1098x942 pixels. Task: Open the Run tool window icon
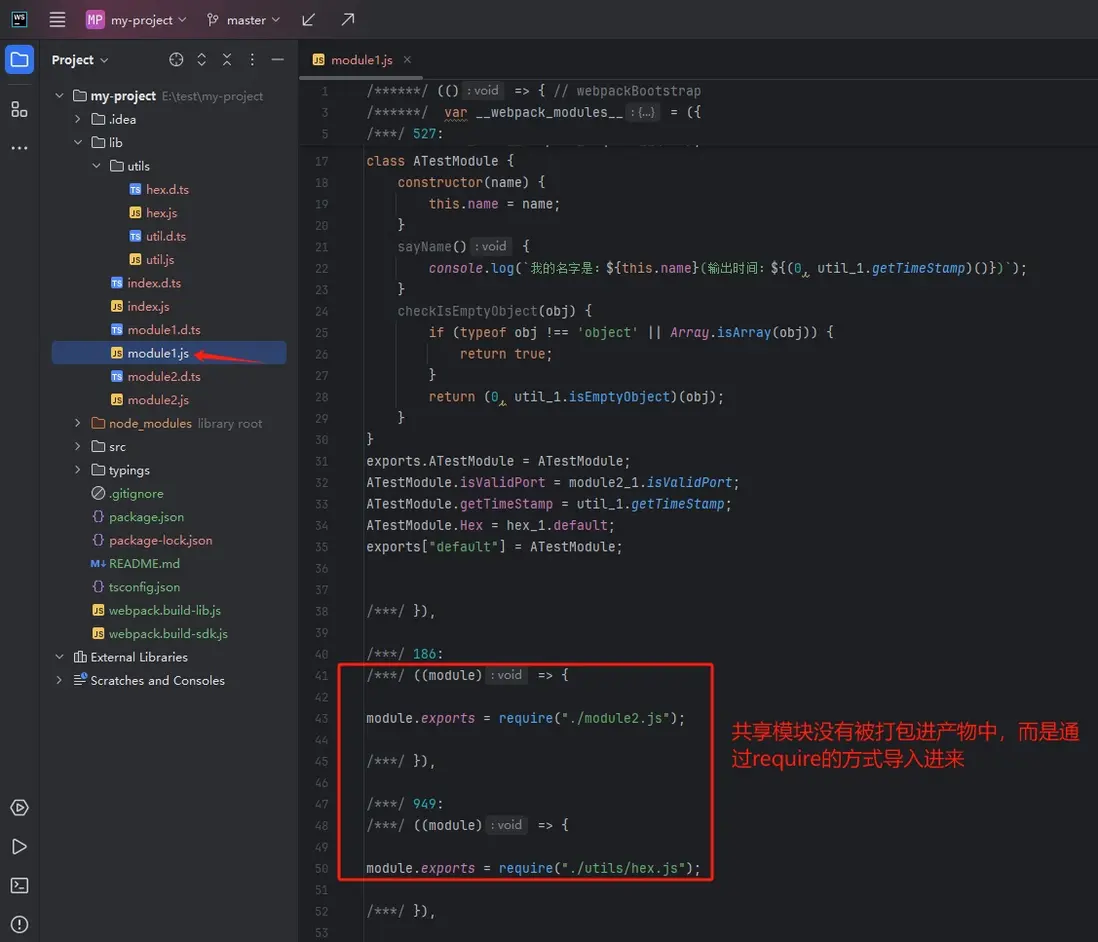point(19,847)
